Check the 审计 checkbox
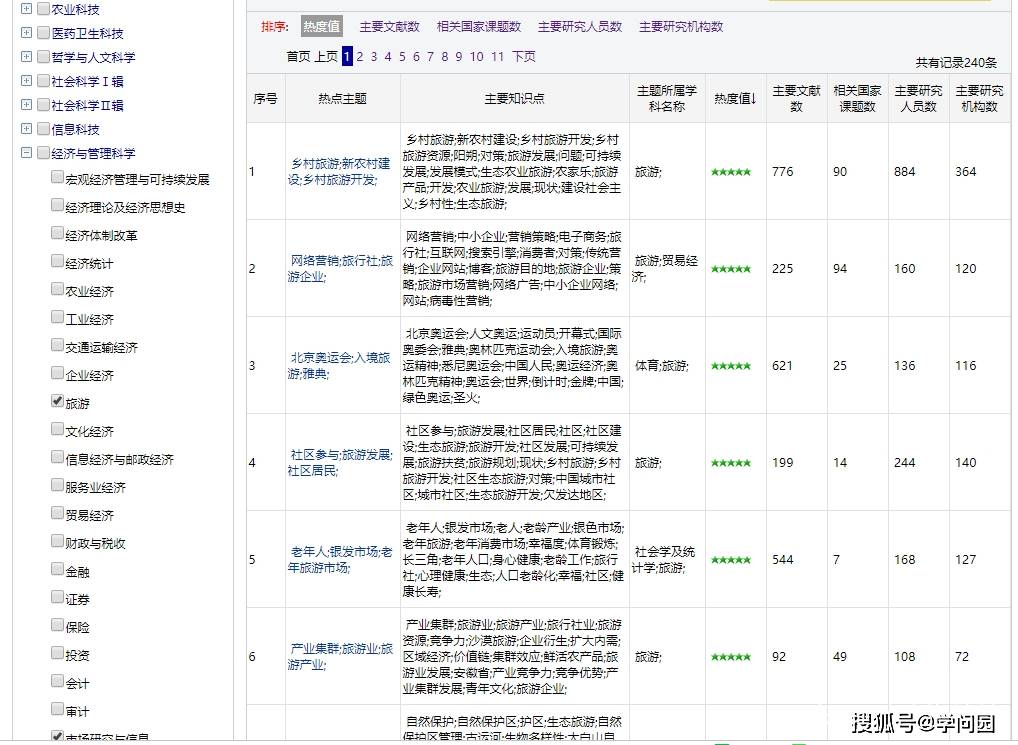Image resolution: width=1018 pixels, height=745 pixels. [57, 709]
